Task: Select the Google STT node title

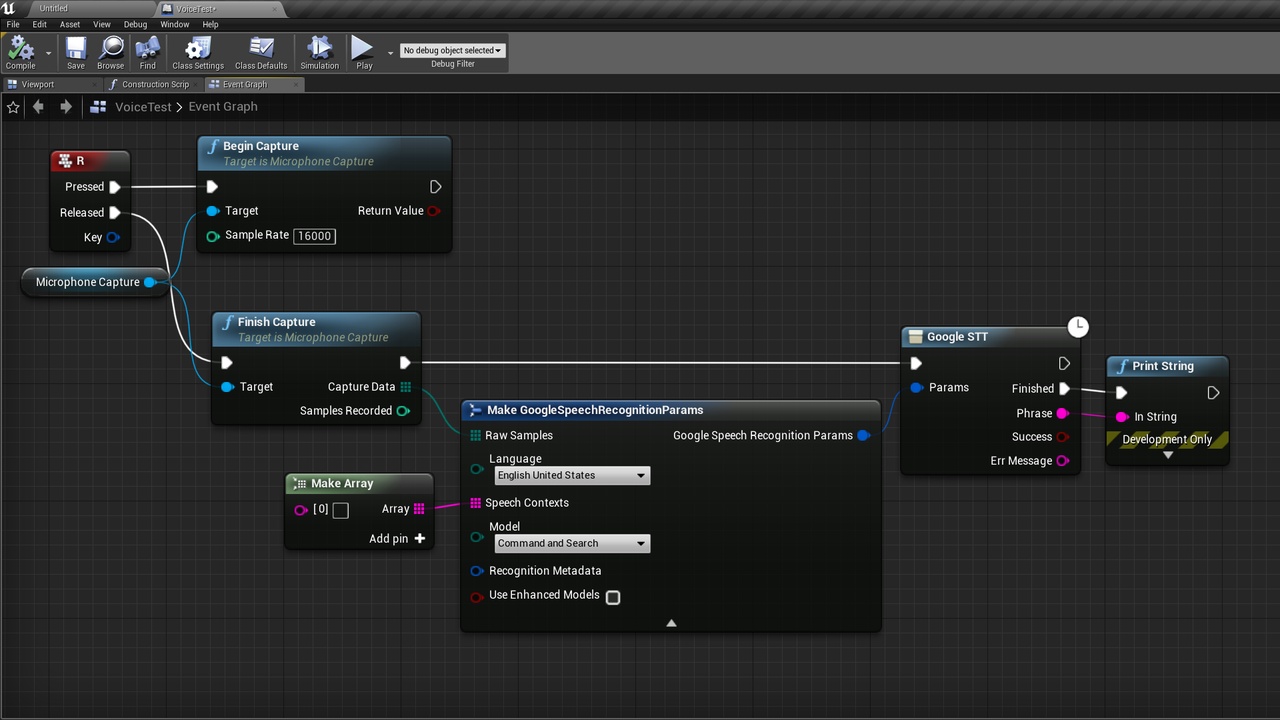Action: (957, 337)
